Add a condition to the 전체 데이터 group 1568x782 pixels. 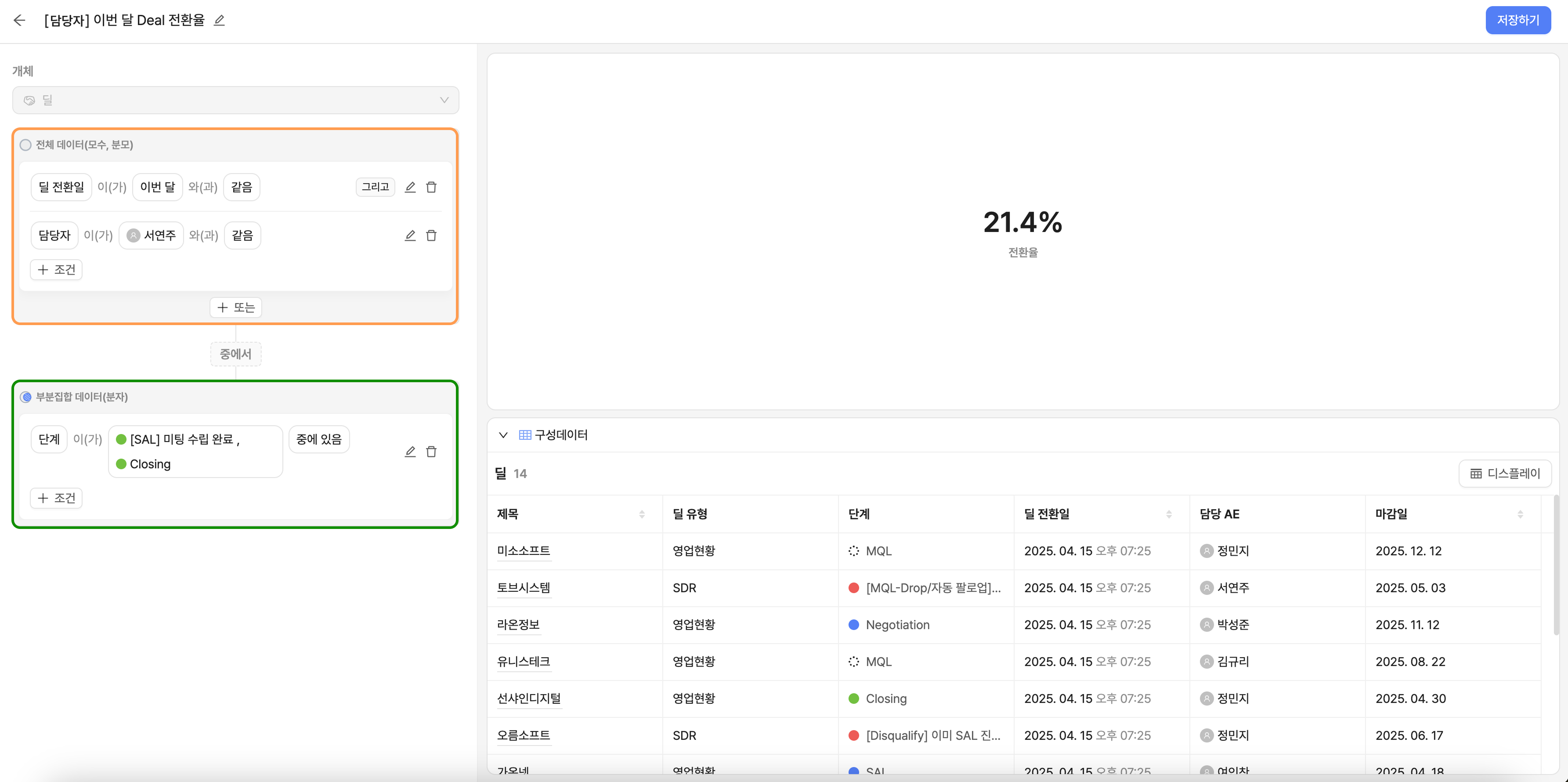57,269
